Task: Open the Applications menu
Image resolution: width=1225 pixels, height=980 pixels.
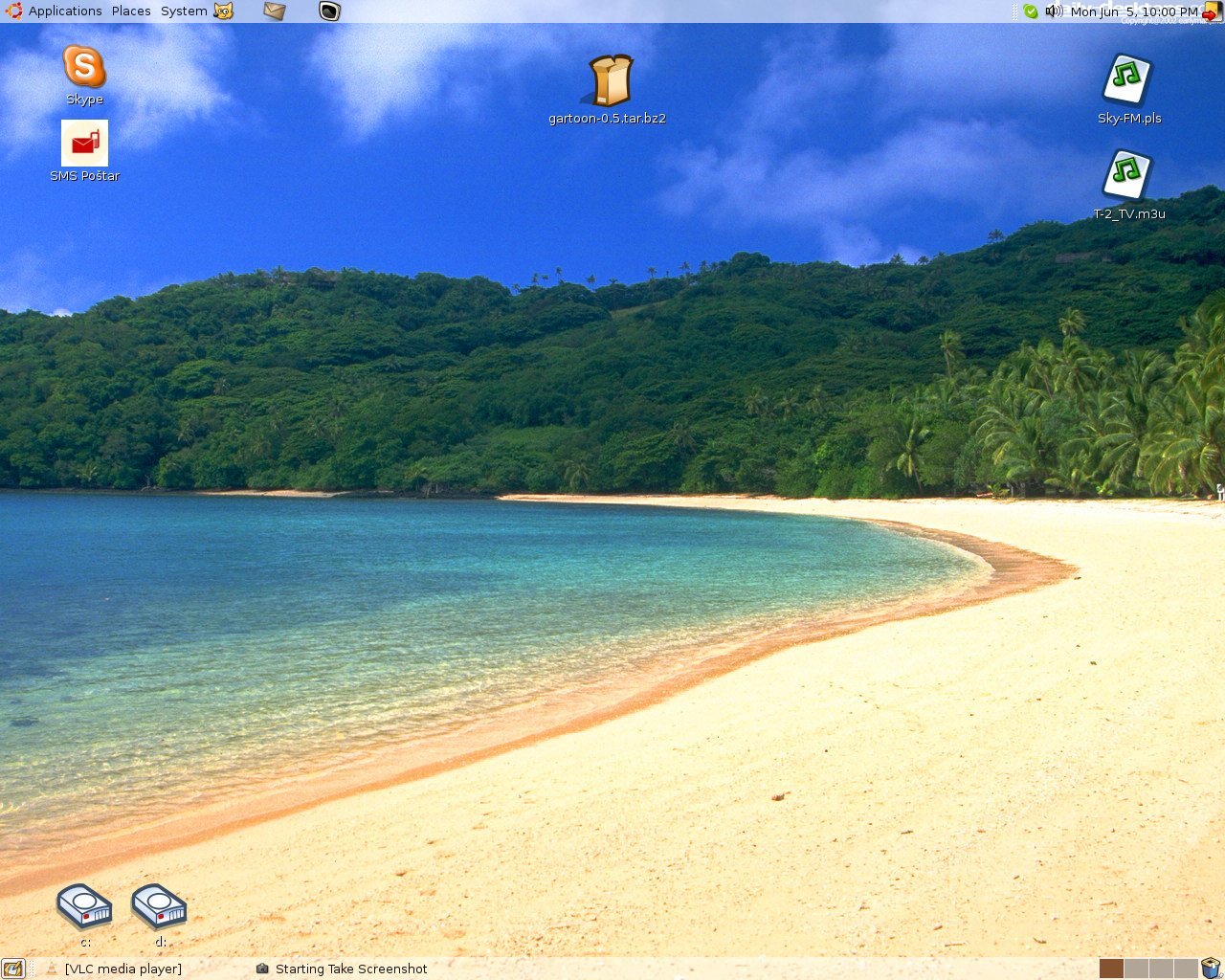Action: (x=65, y=11)
